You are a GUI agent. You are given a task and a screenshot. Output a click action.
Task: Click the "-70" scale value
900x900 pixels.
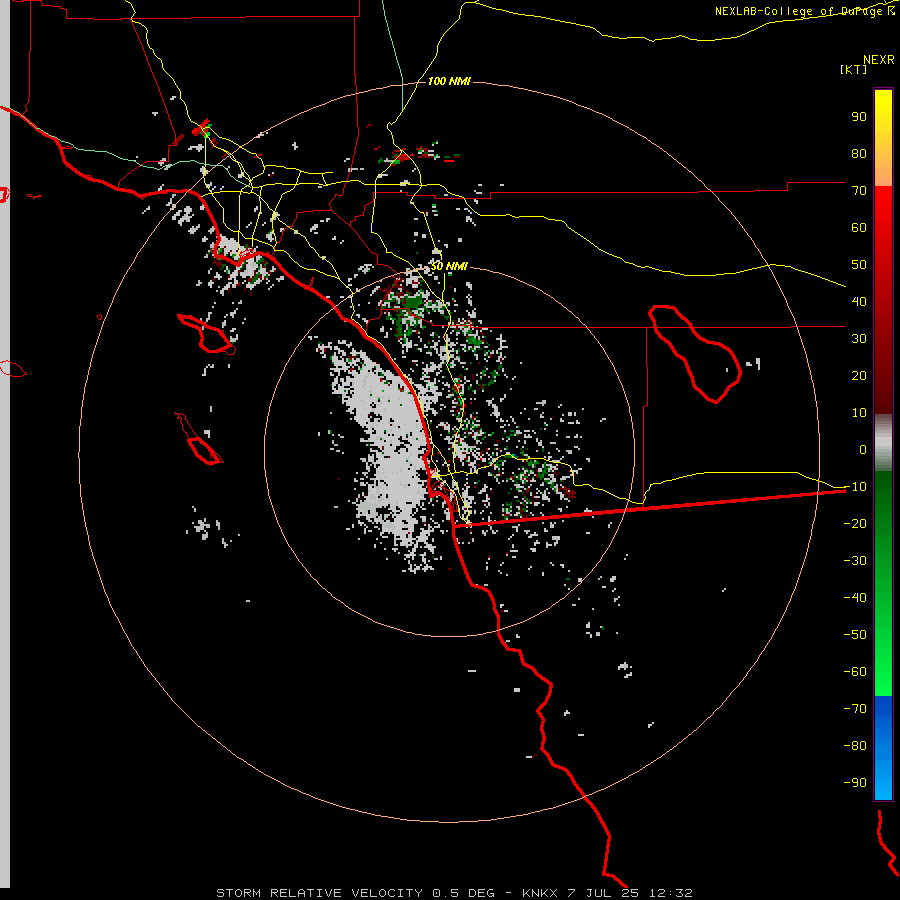(x=855, y=708)
